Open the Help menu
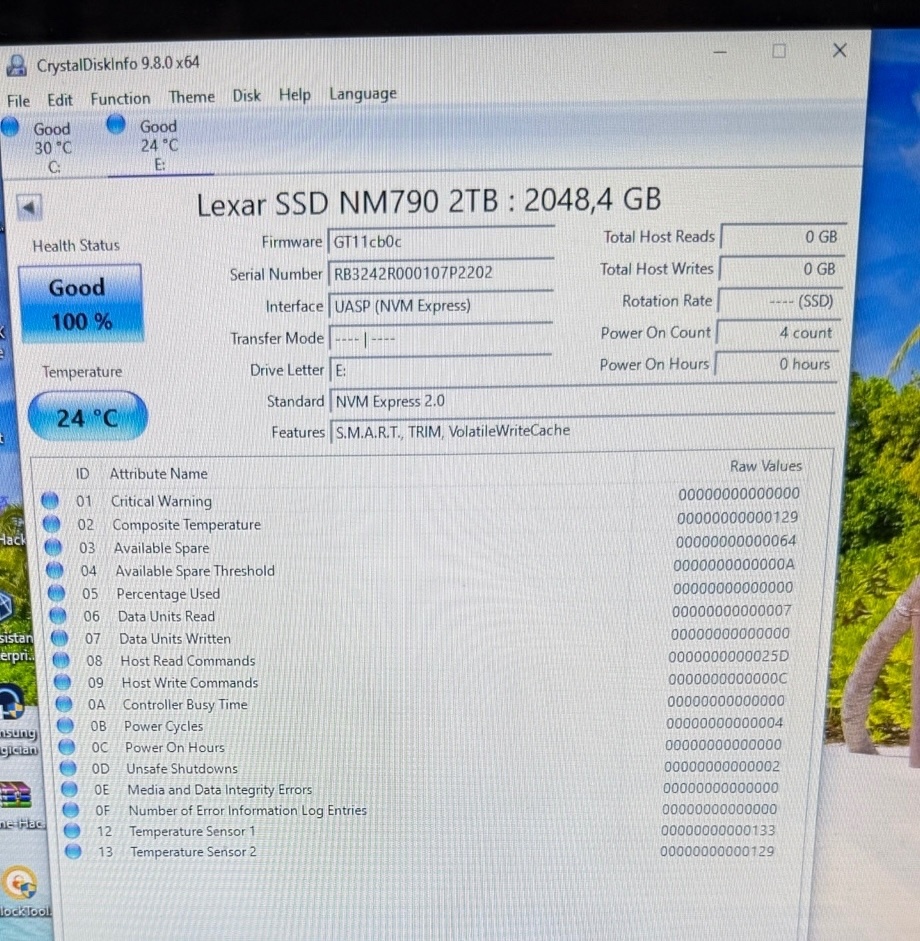 pos(295,94)
